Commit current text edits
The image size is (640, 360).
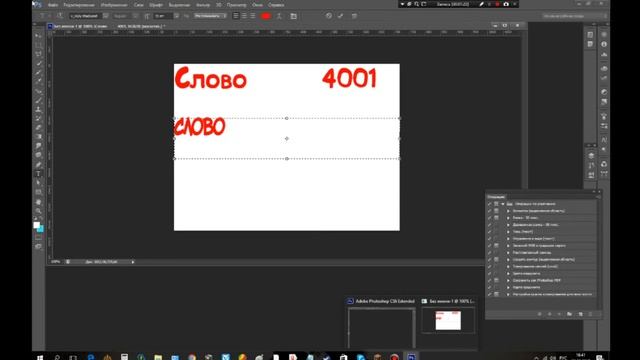pyautogui.click(x=340, y=16)
